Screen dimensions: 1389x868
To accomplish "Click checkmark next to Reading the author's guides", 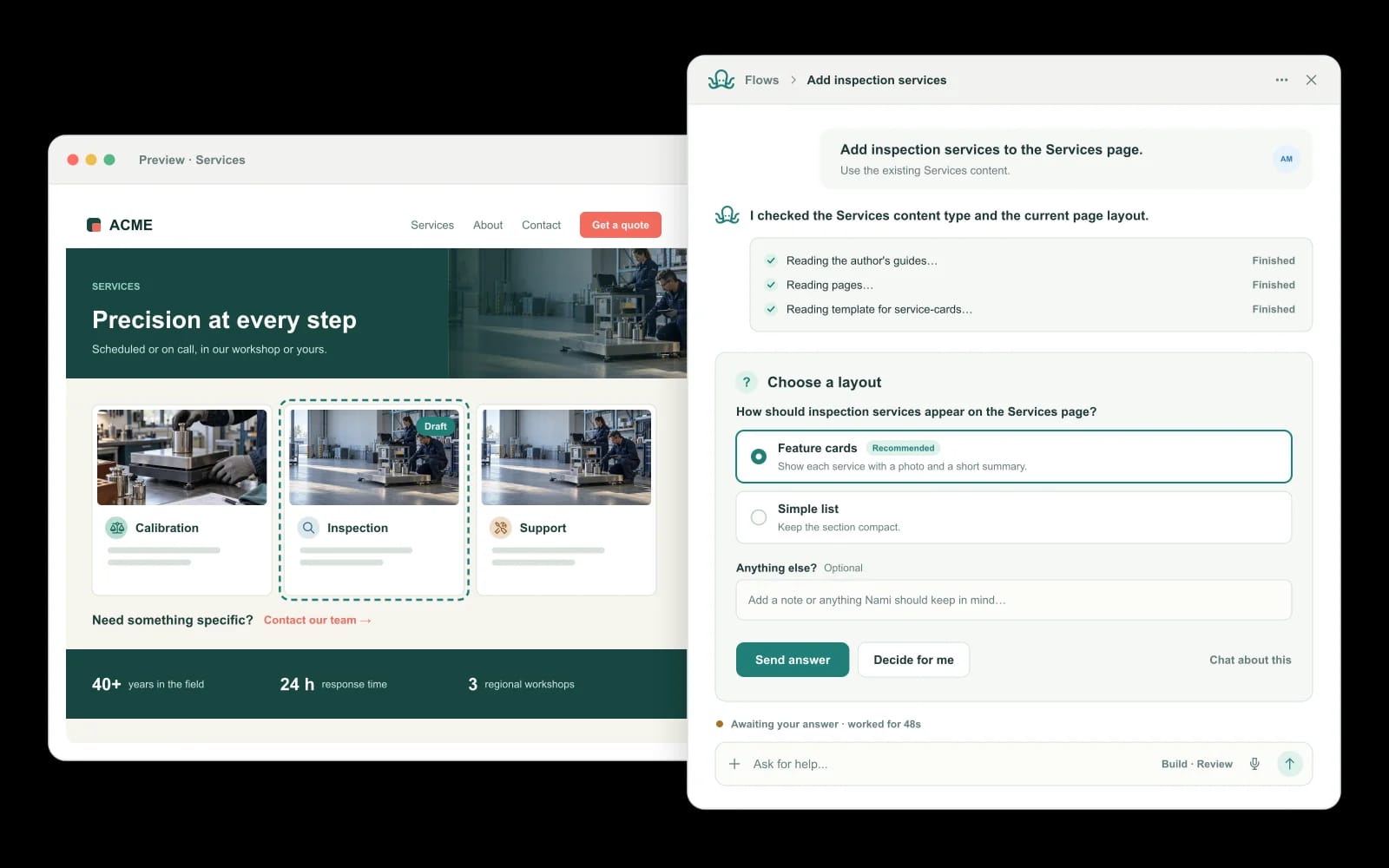I will [x=770, y=260].
